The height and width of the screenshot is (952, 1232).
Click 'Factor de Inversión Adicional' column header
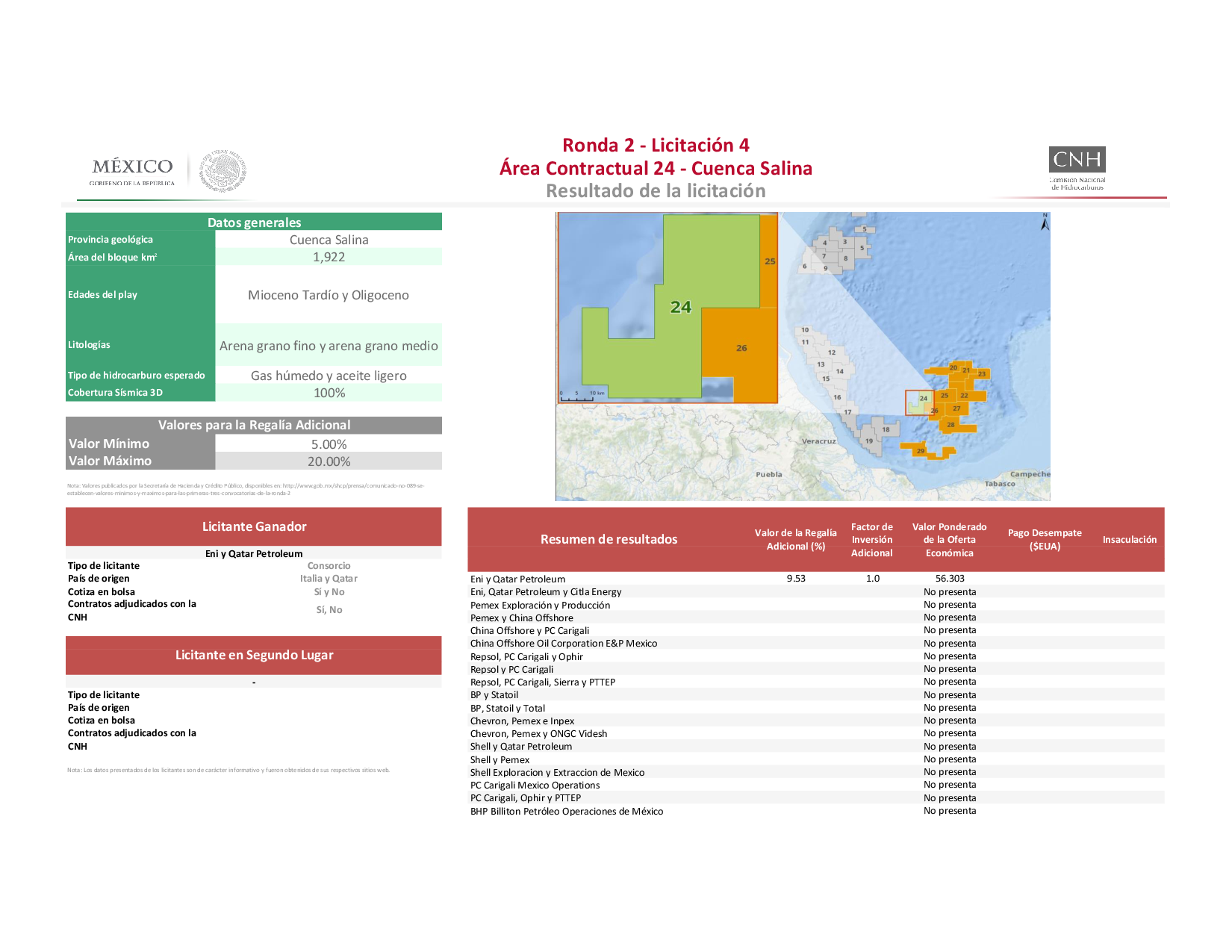[872, 539]
